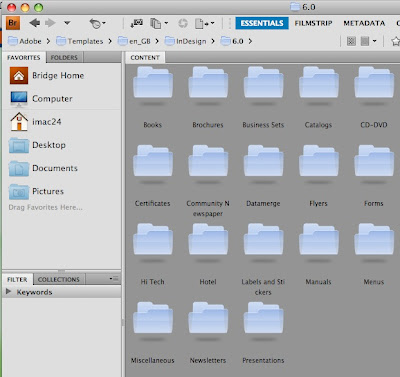Viewport: 400px width, 377px height.
Task: Click the 6.0 window title proxy icon
Action: tap(295, 7)
